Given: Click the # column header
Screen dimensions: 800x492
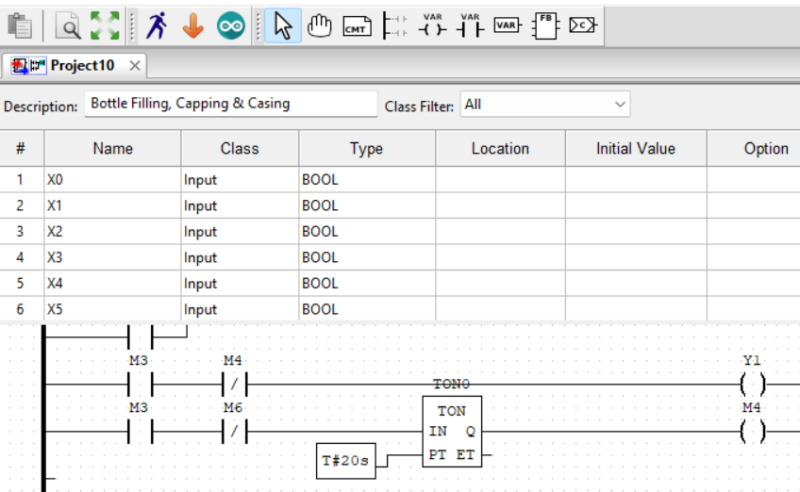Looking at the screenshot, I should [x=21, y=149].
